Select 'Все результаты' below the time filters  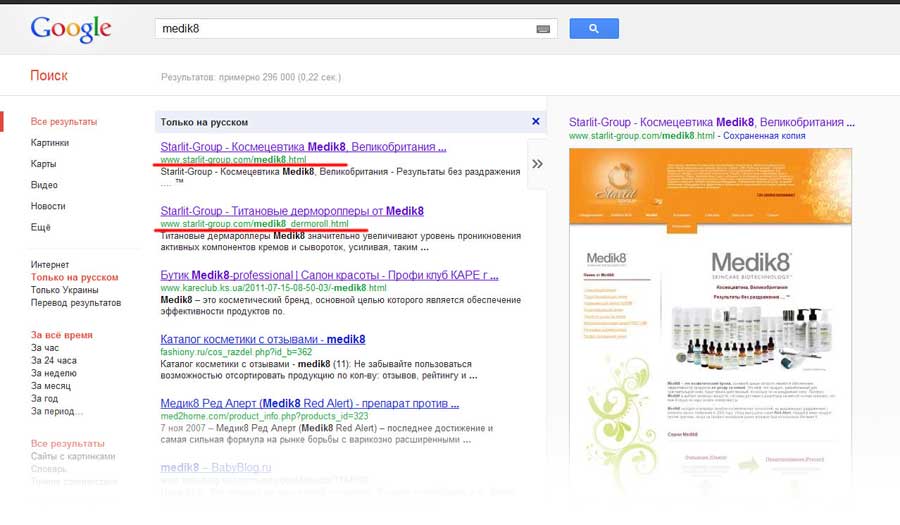click(68, 444)
